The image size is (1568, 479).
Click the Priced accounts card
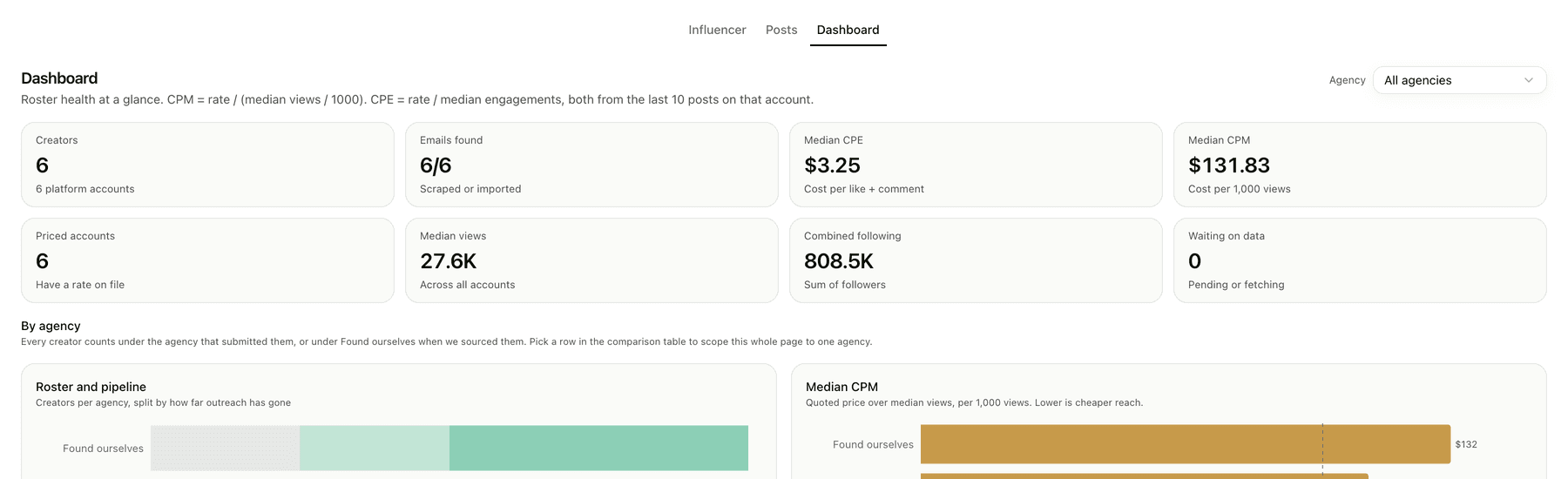207,260
